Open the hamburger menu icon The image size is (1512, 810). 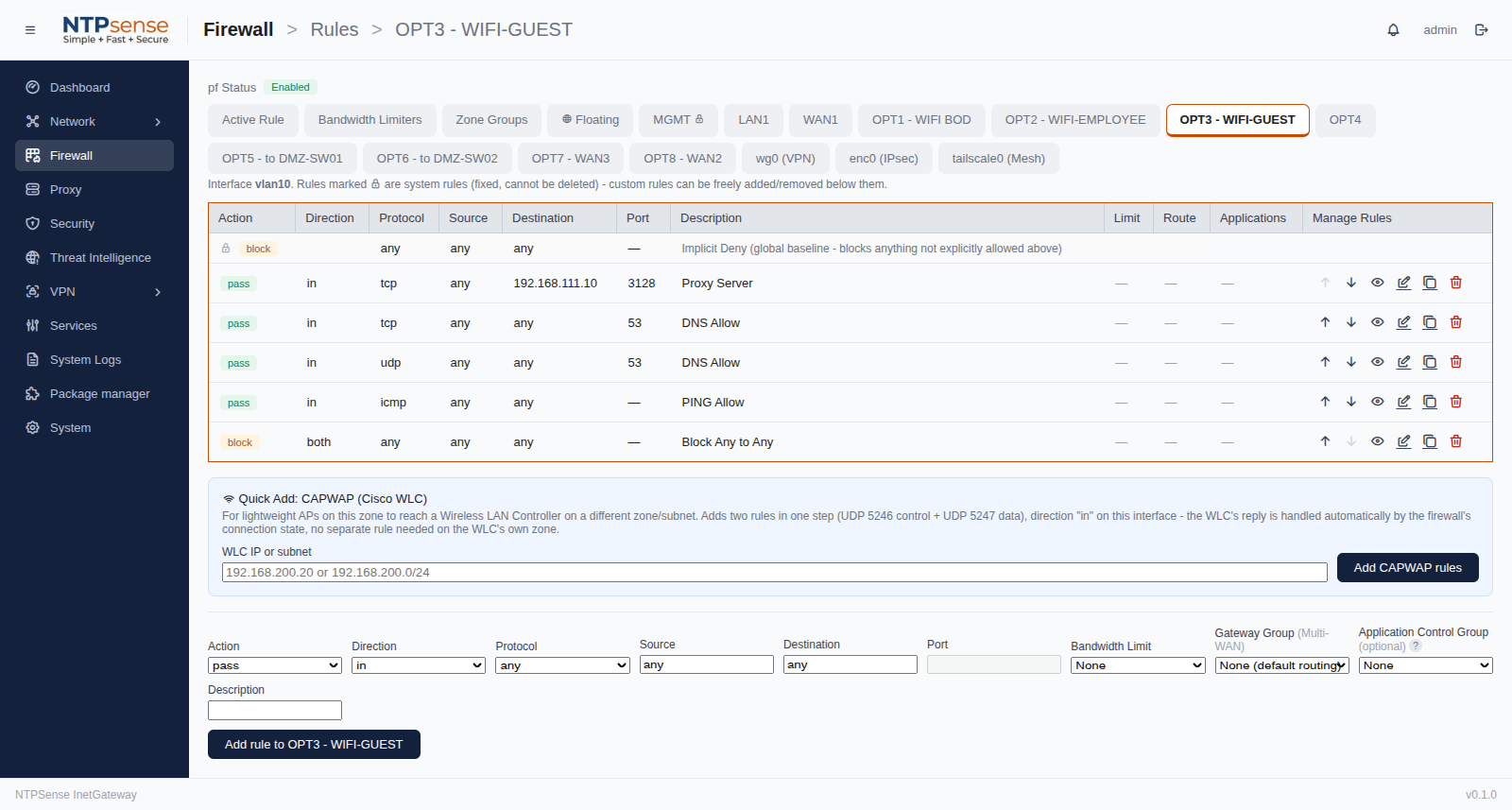(30, 30)
